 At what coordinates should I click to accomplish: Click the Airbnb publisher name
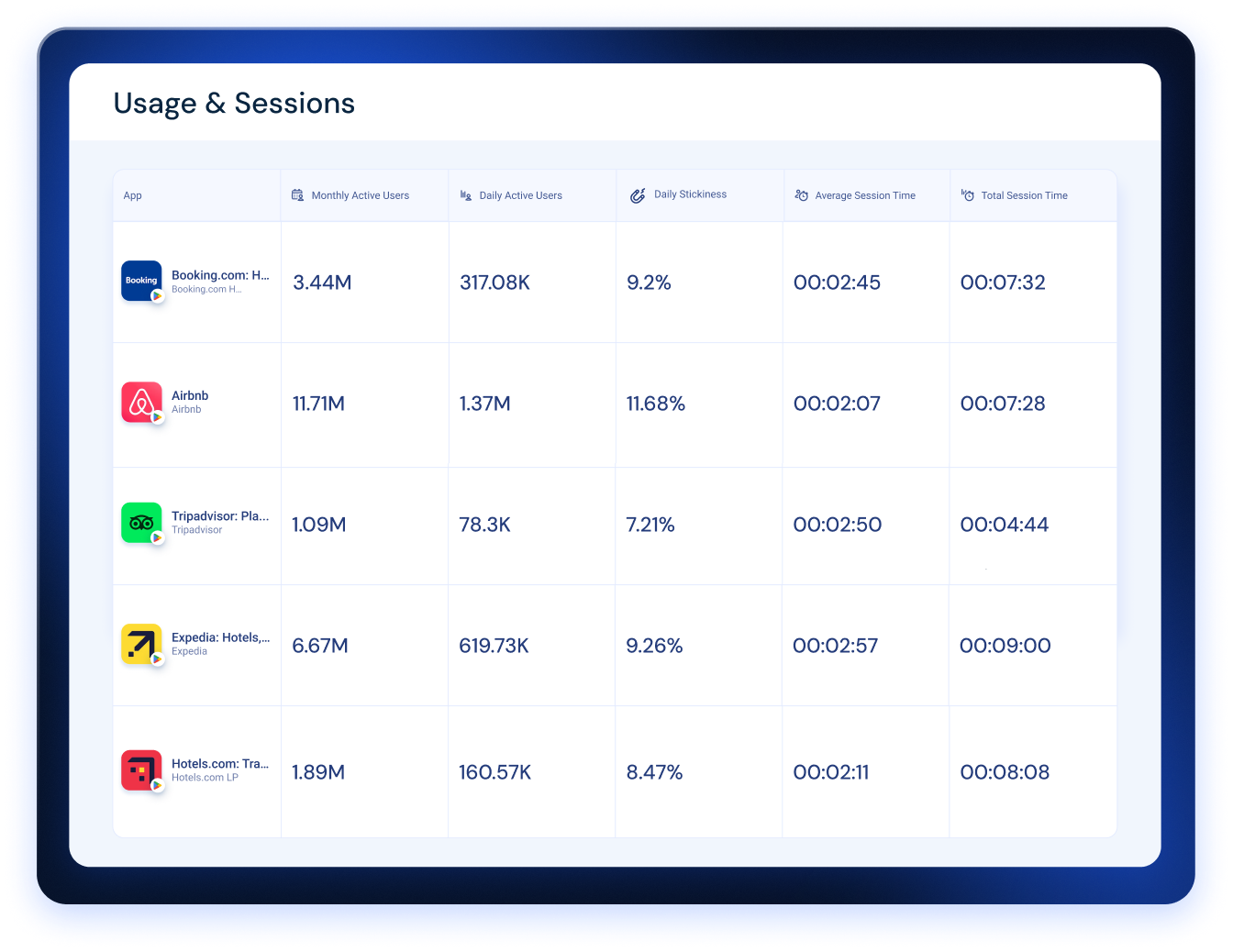pyautogui.click(x=186, y=409)
